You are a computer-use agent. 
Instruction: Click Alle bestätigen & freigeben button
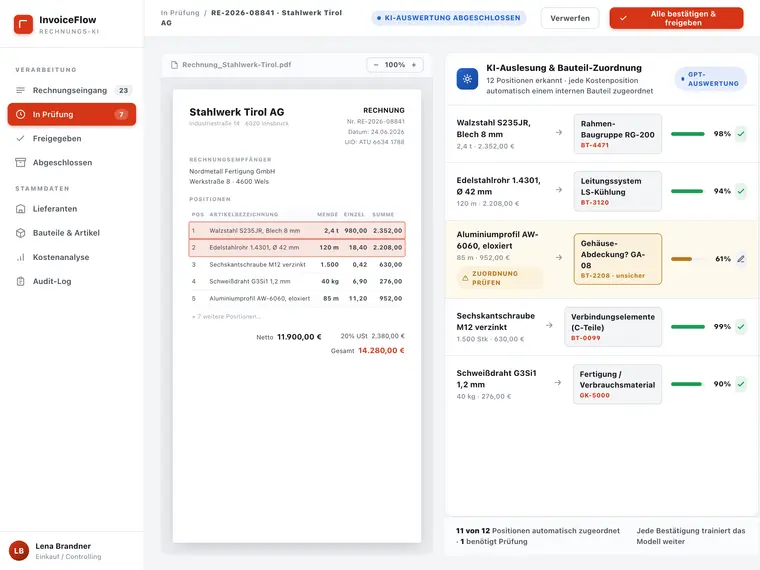pos(676,18)
